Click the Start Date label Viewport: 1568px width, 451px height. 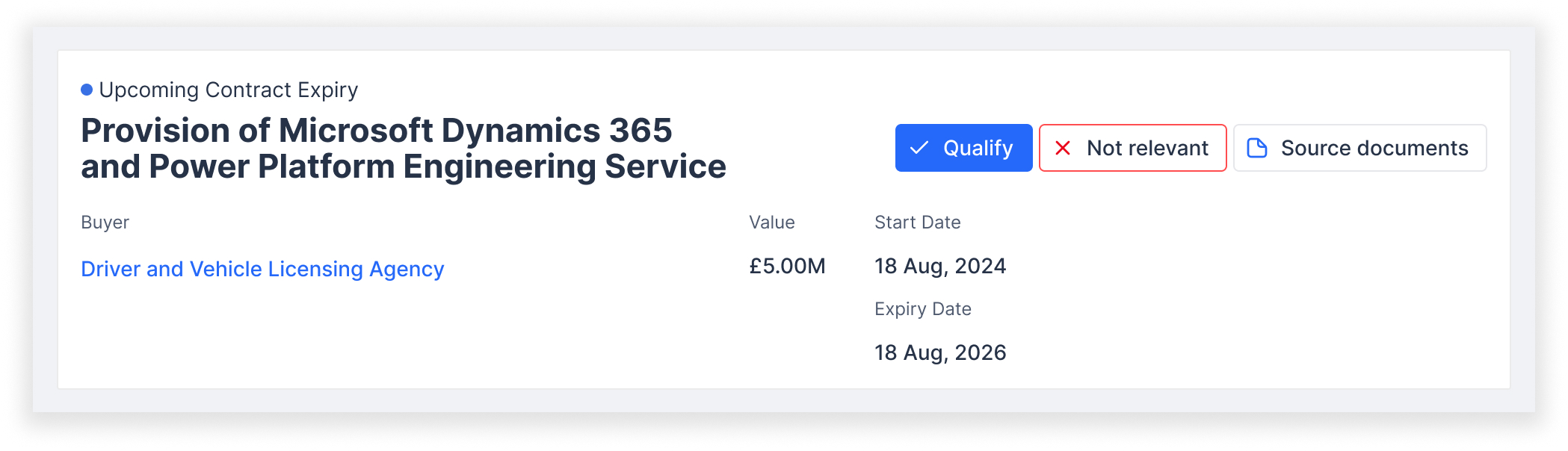pyautogui.click(x=918, y=223)
